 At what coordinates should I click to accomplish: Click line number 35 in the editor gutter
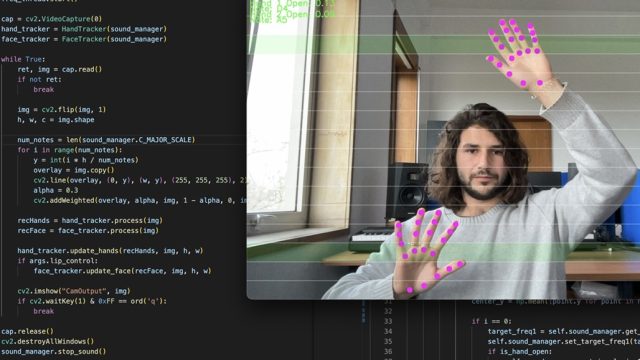(x=388, y=342)
